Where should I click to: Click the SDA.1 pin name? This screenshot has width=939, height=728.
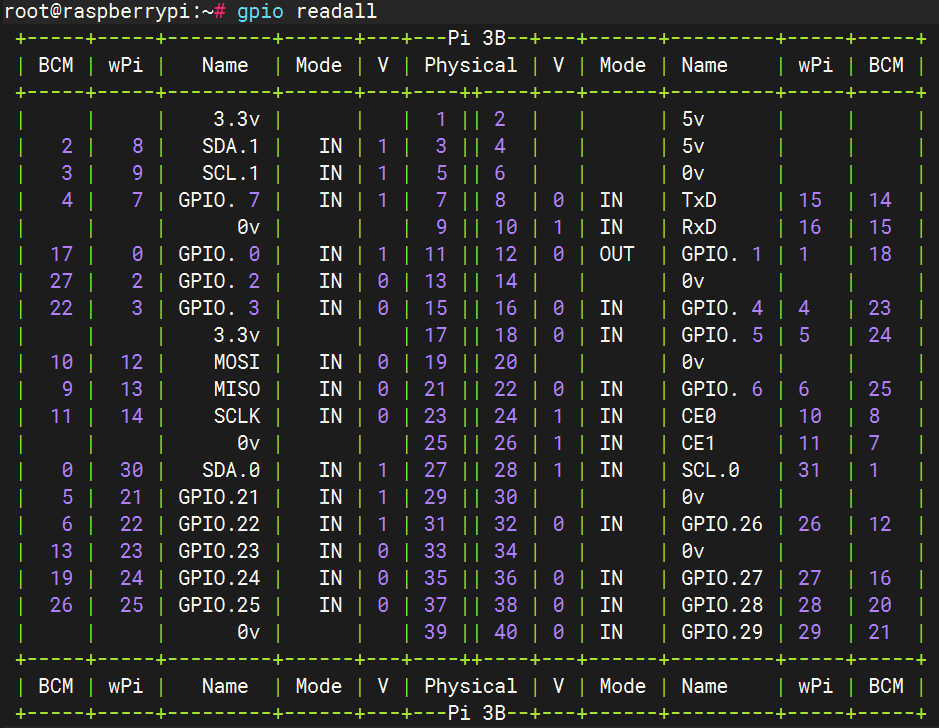tap(230, 146)
